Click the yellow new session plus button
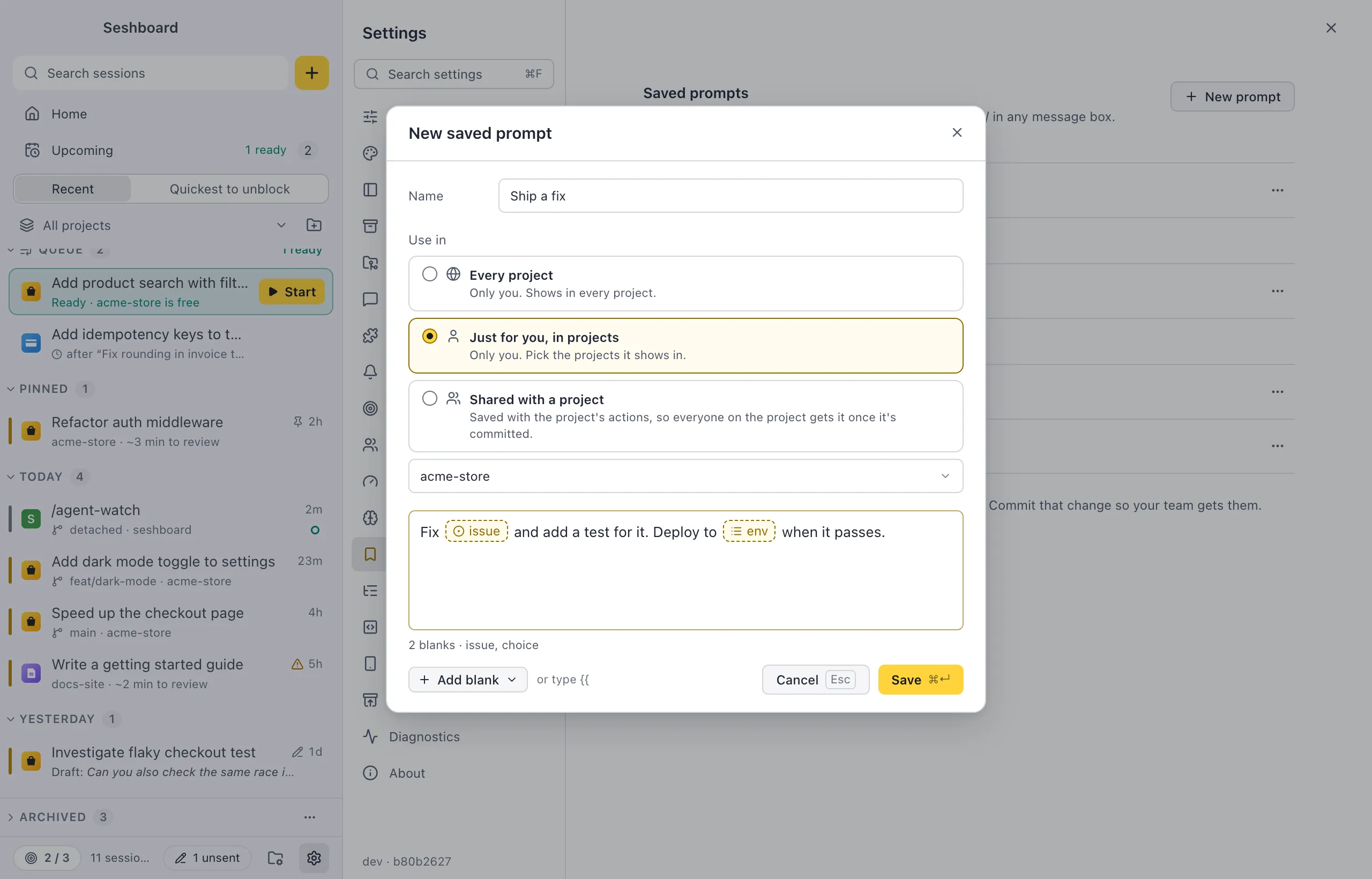 (x=311, y=73)
